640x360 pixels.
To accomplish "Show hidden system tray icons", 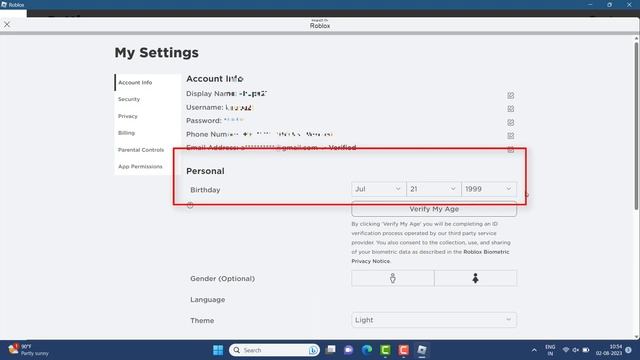I will point(534,350).
